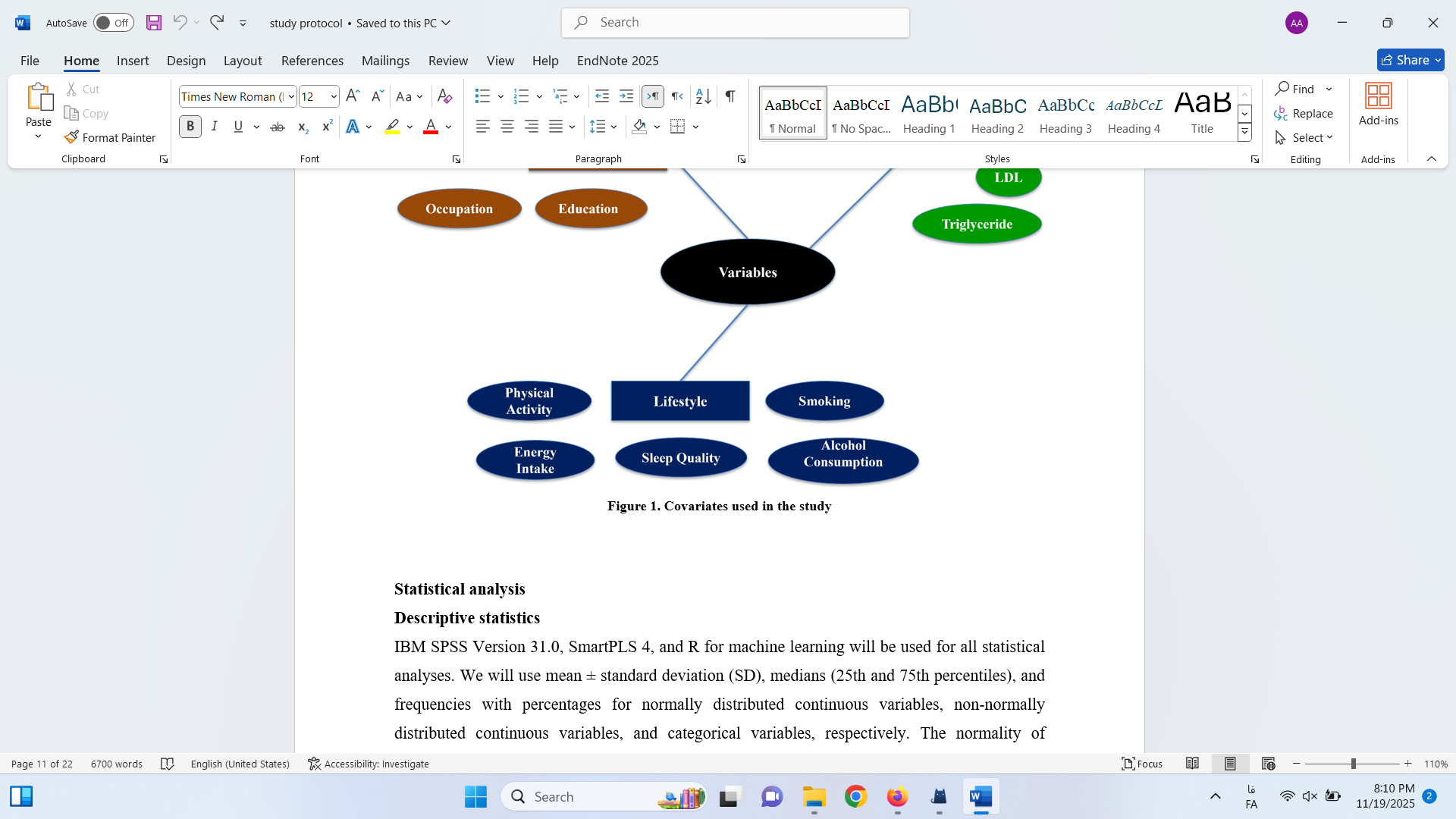Expand the font name dropdown
Screen dimensions: 1456x819
pyautogui.click(x=291, y=96)
